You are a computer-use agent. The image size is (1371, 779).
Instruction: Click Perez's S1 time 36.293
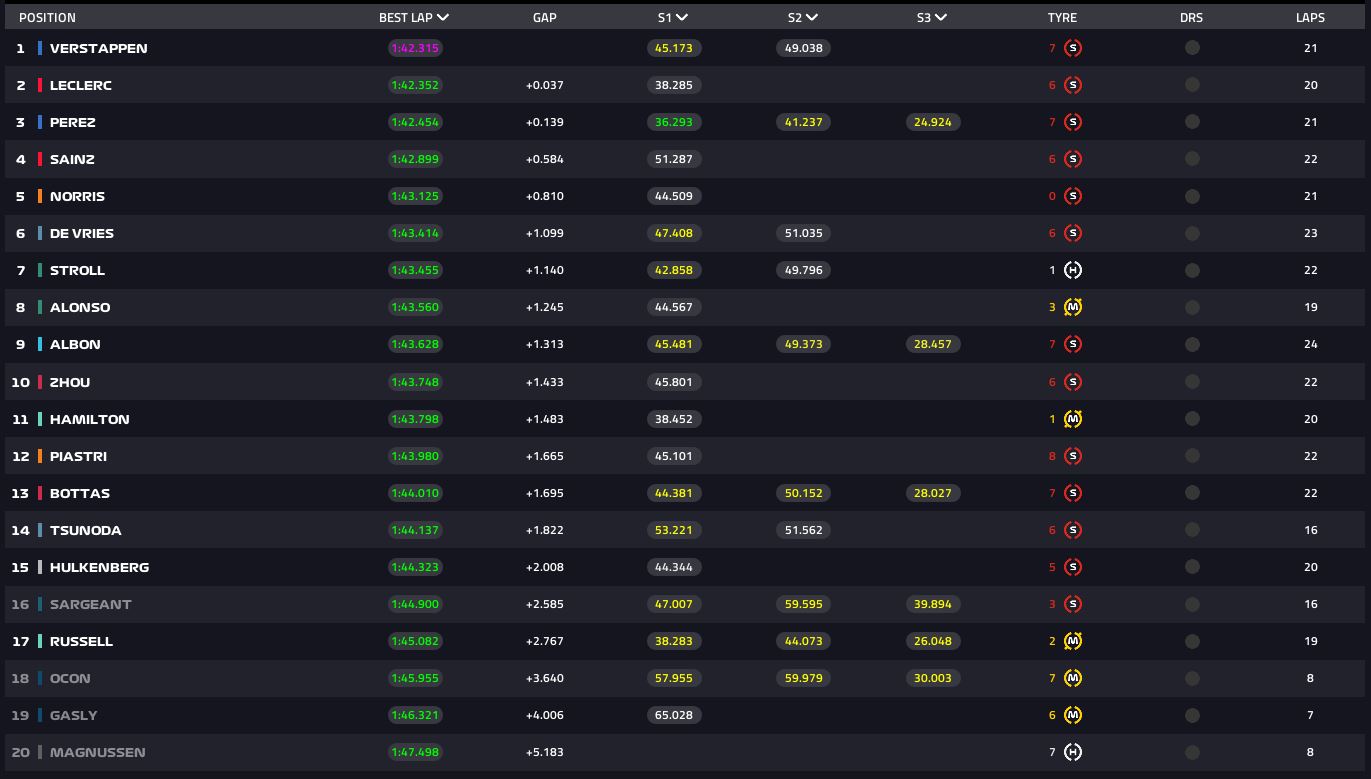pyautogui.click(x=674, y=122)
